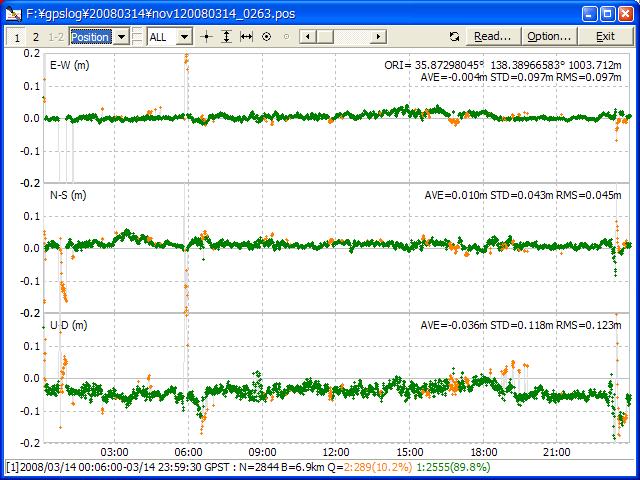Viewport: 640px width, 480px height.
Task: Toggle solution 1 display button
Action: 16,36
